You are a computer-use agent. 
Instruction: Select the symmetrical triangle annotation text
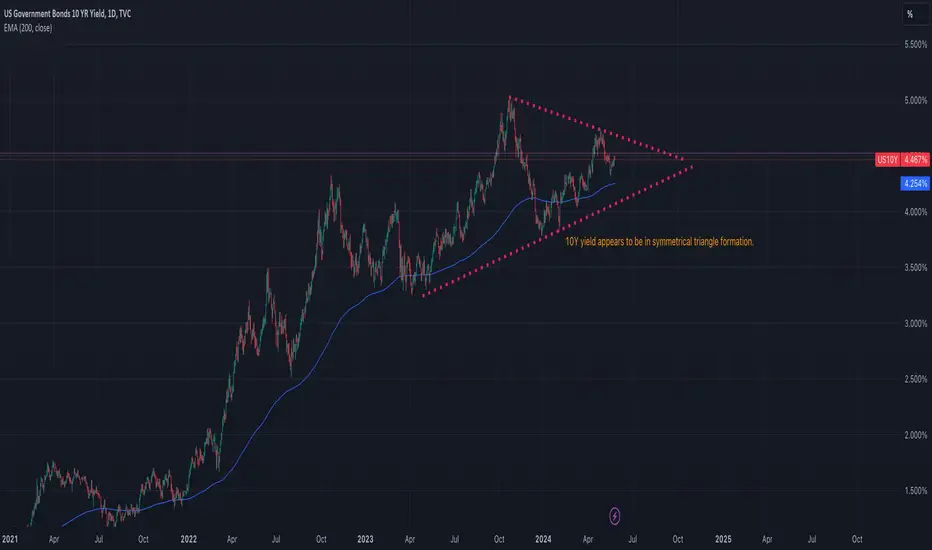(x=659, y=241)
